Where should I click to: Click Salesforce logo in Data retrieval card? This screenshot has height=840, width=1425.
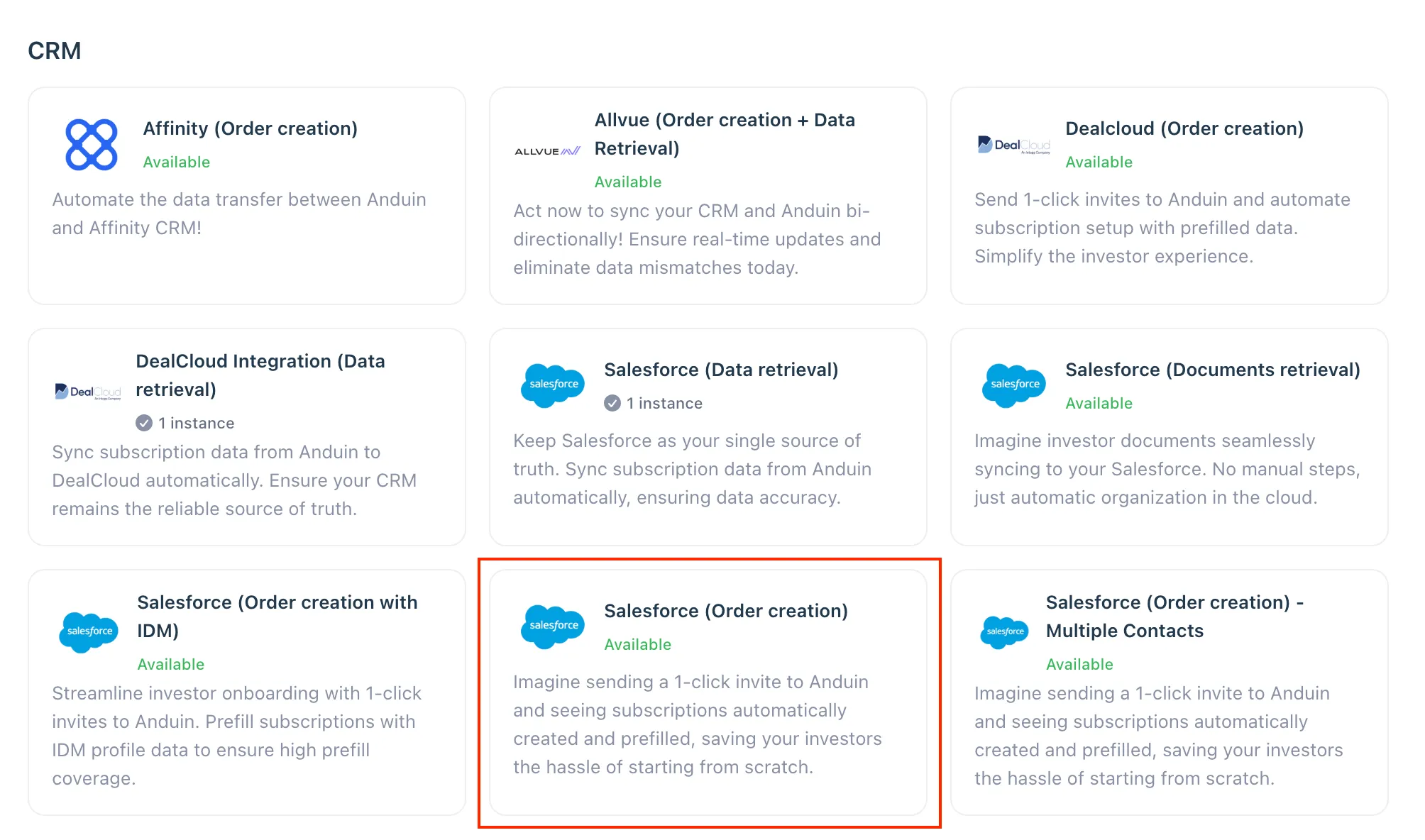click(553, 385)
